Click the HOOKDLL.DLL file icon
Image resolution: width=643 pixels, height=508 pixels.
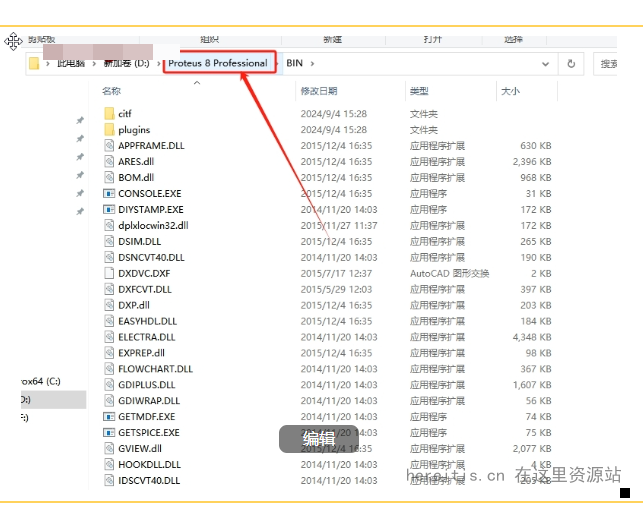(109, 465)
